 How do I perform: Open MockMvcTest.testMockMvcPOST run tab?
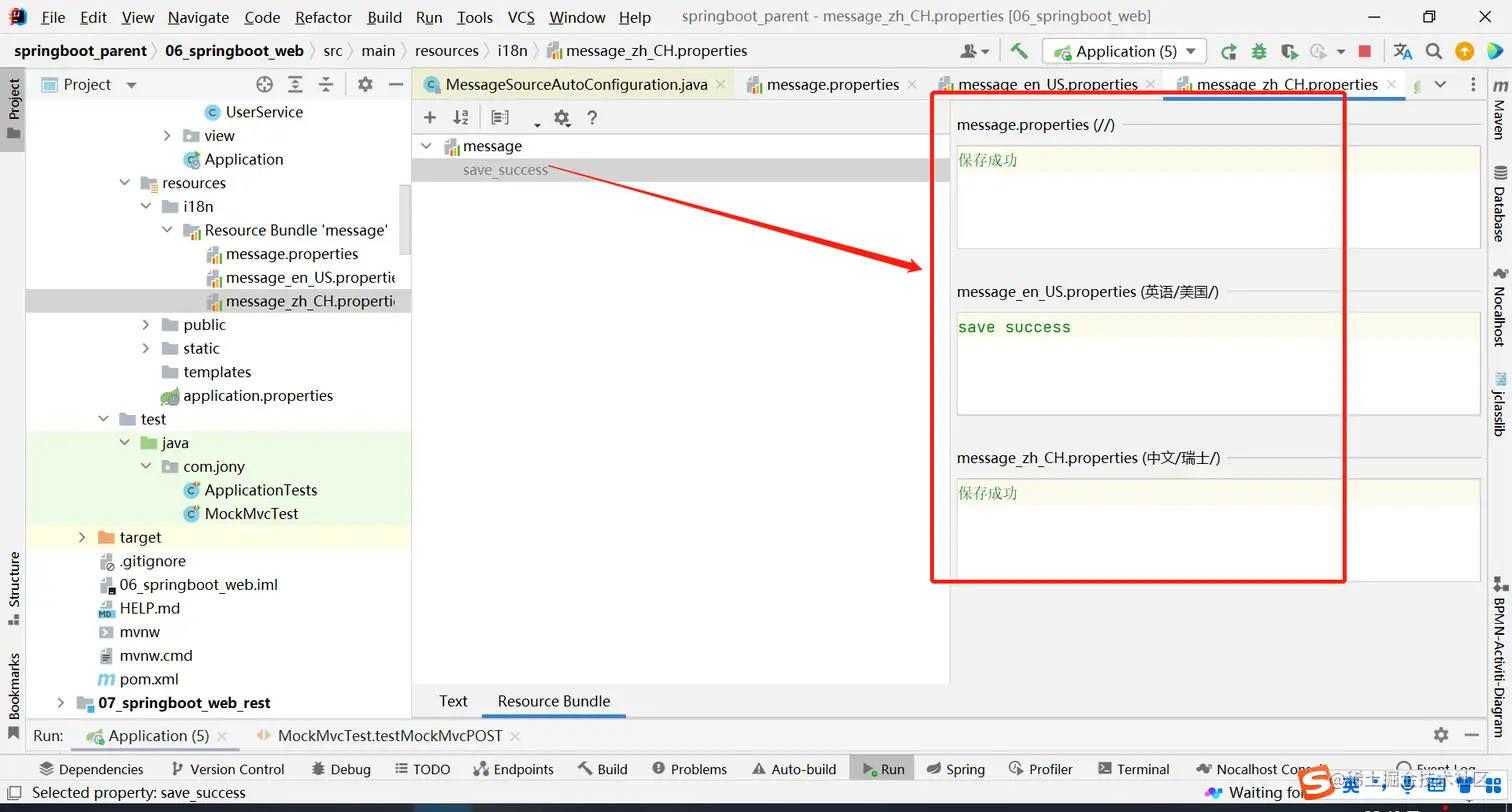tap(388, 735)
